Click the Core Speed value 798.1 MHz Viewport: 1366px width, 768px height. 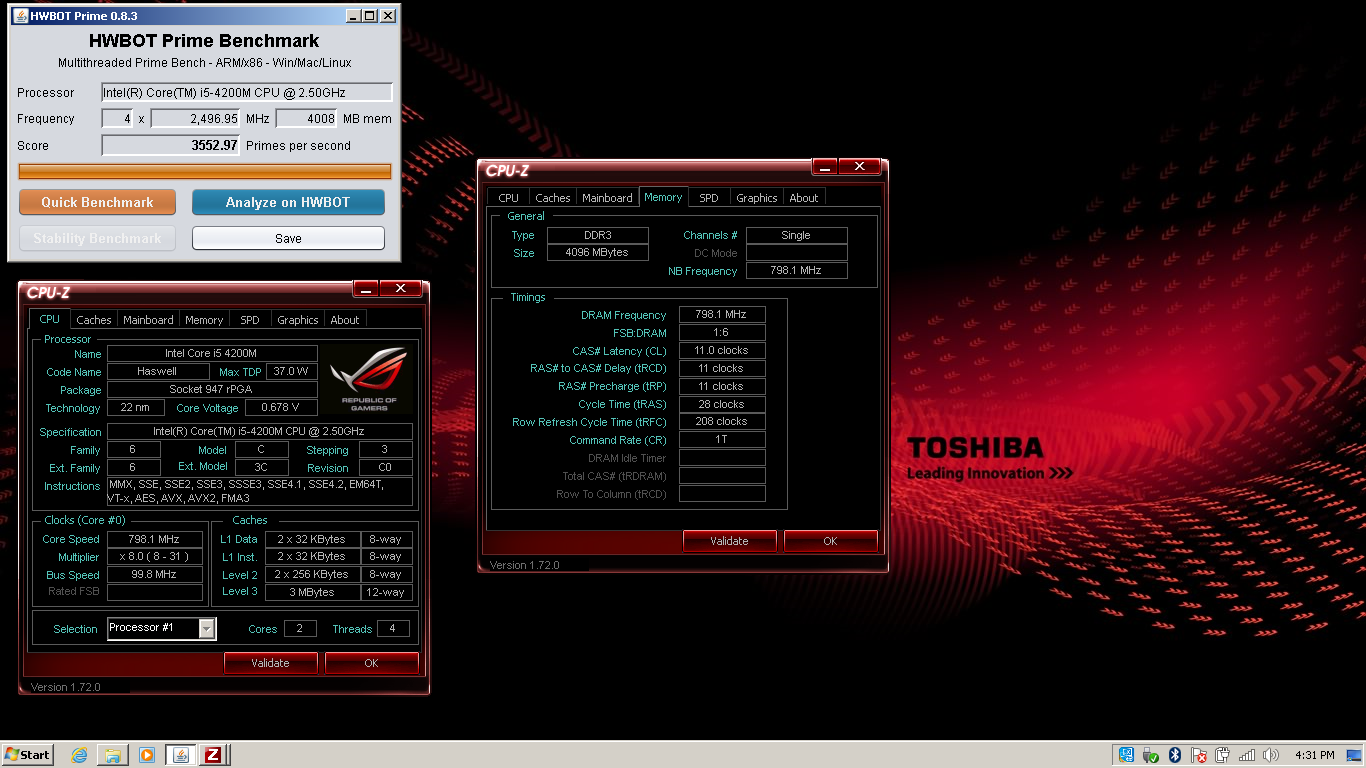click(154, 539)
